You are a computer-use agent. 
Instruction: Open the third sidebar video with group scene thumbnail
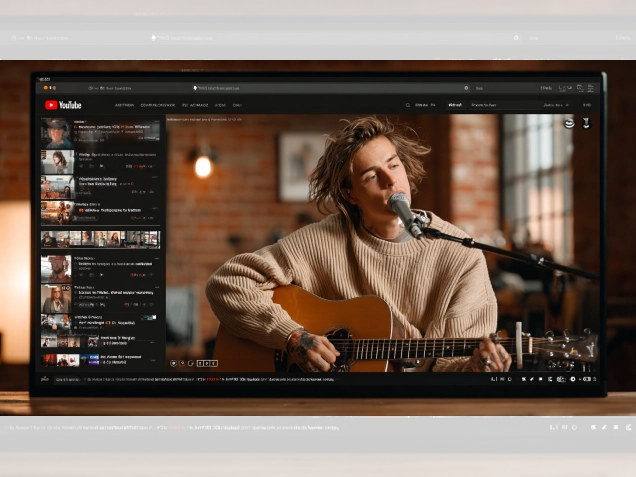point(100,187)
